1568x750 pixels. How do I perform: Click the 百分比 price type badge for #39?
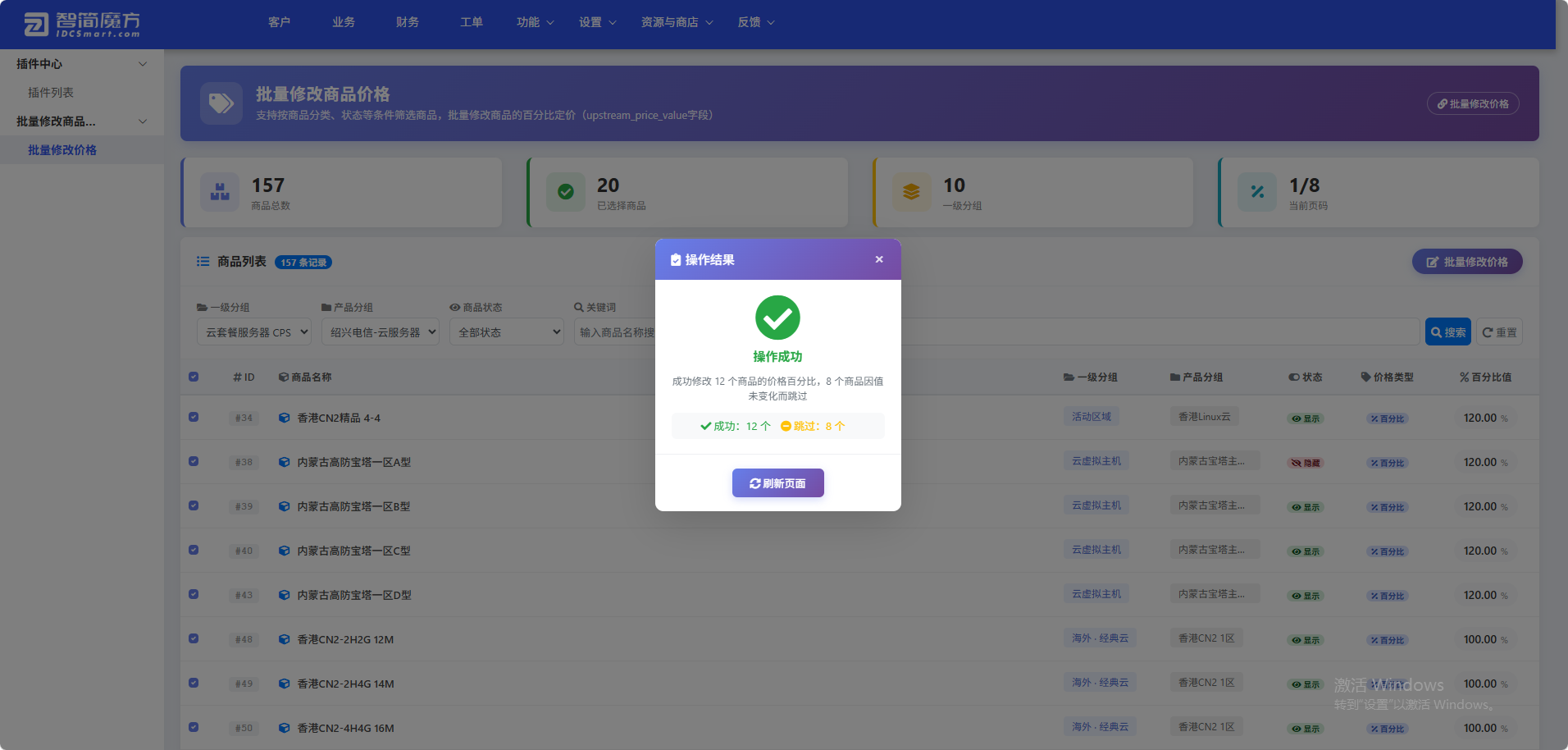point(1387,507)
